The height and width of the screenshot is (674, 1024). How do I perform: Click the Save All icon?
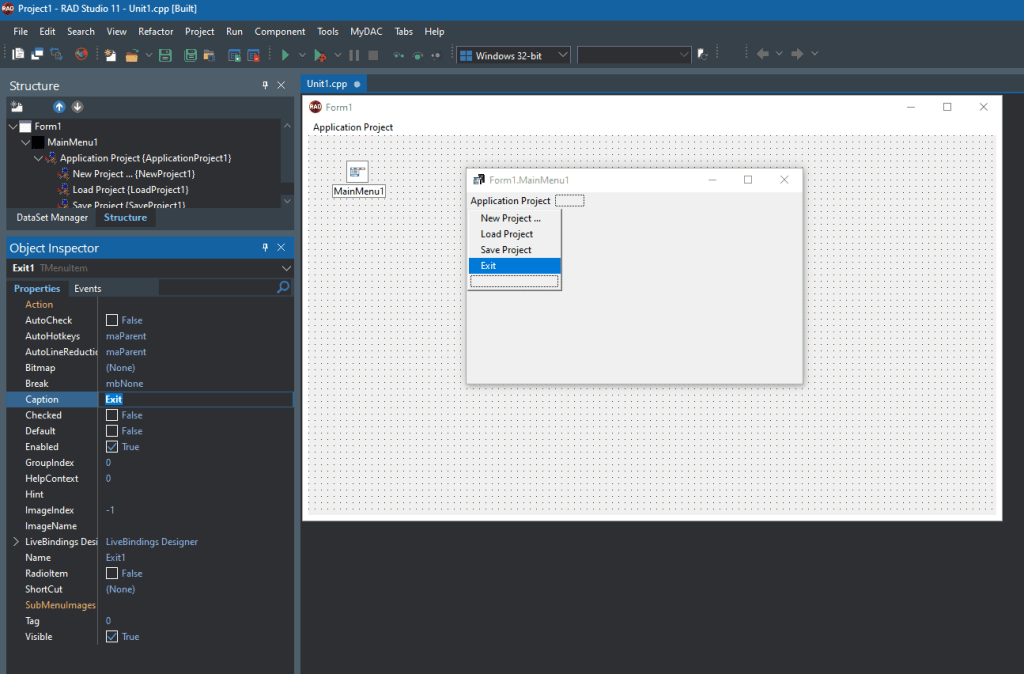(x=190, y=56)
